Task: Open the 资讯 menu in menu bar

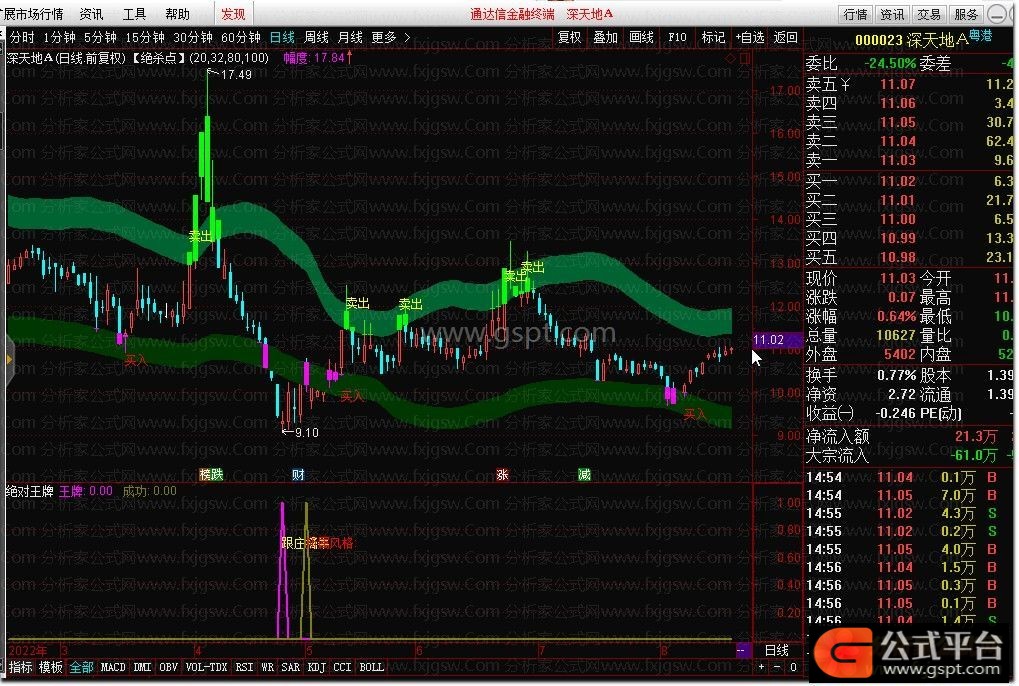Action: pos(91,14)
